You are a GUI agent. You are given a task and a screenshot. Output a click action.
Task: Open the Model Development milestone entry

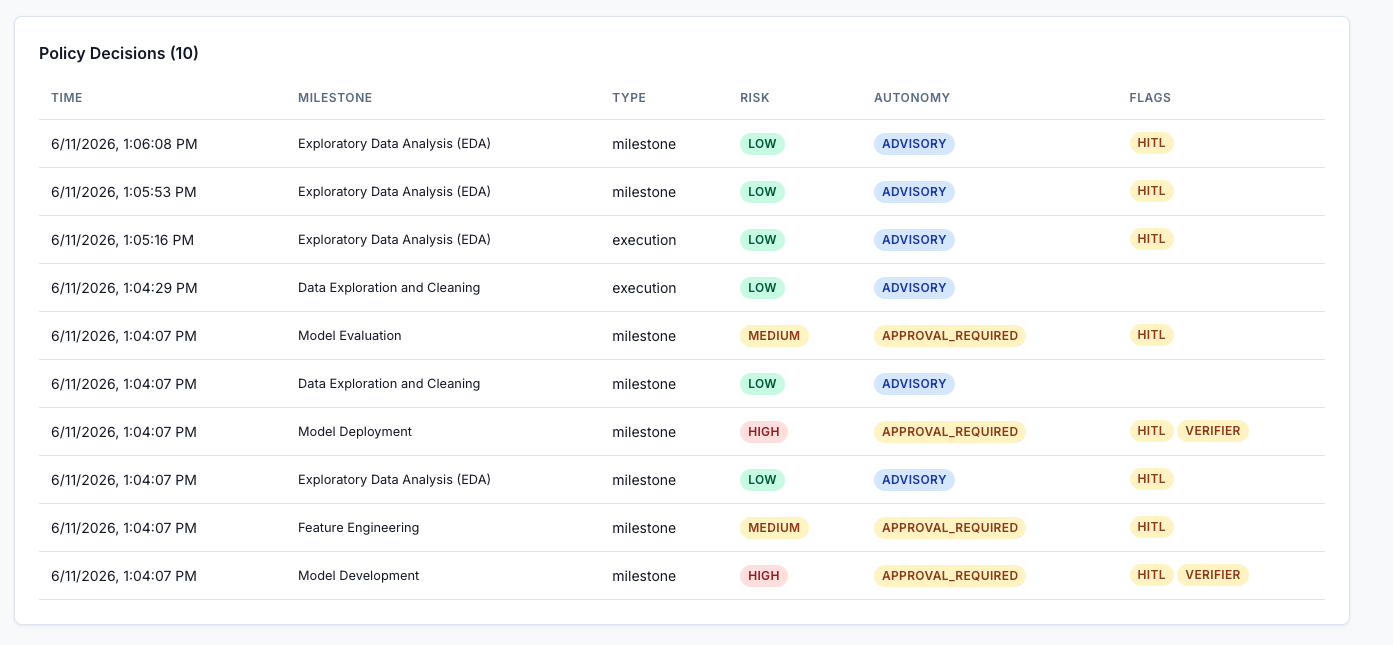pyautogui.click(x=358, y=576)
